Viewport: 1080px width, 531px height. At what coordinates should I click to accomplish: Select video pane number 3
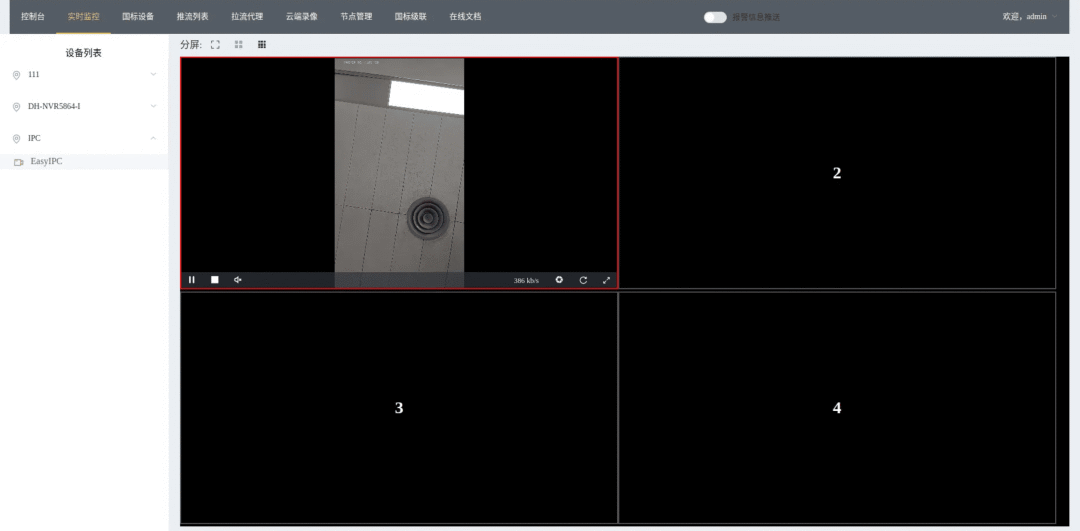[x=399, y=408]
